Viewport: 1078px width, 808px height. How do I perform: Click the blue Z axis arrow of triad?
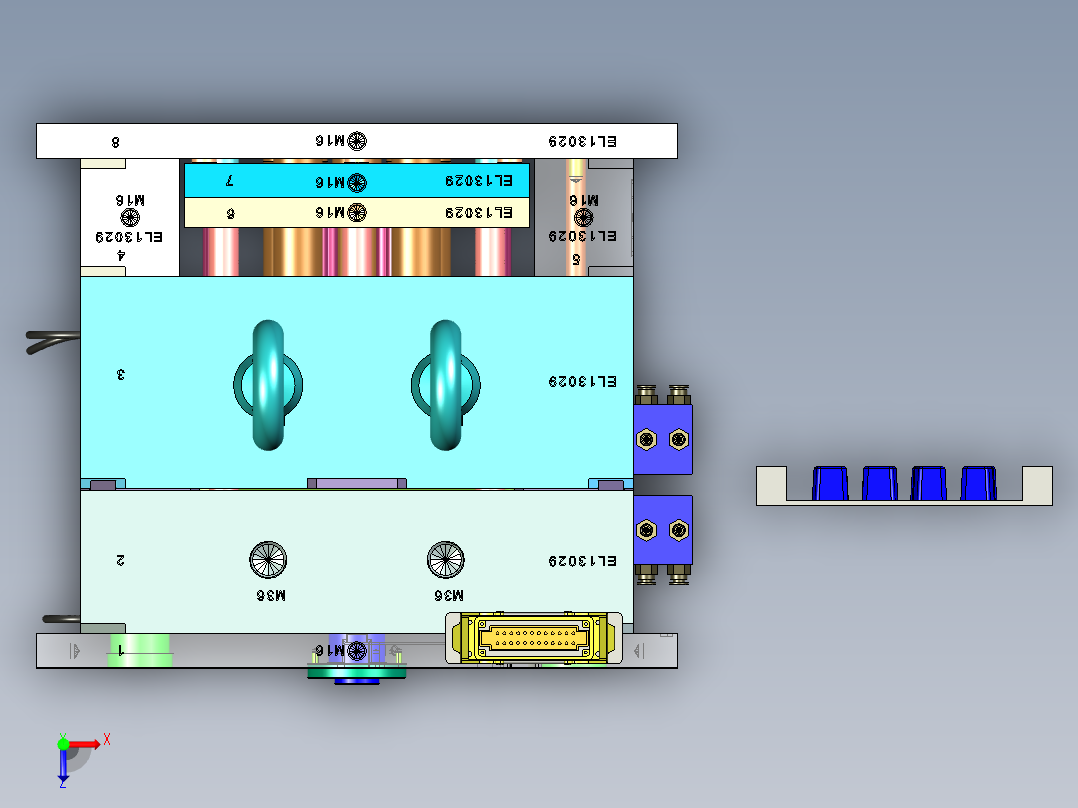click(x=63, y=766)
